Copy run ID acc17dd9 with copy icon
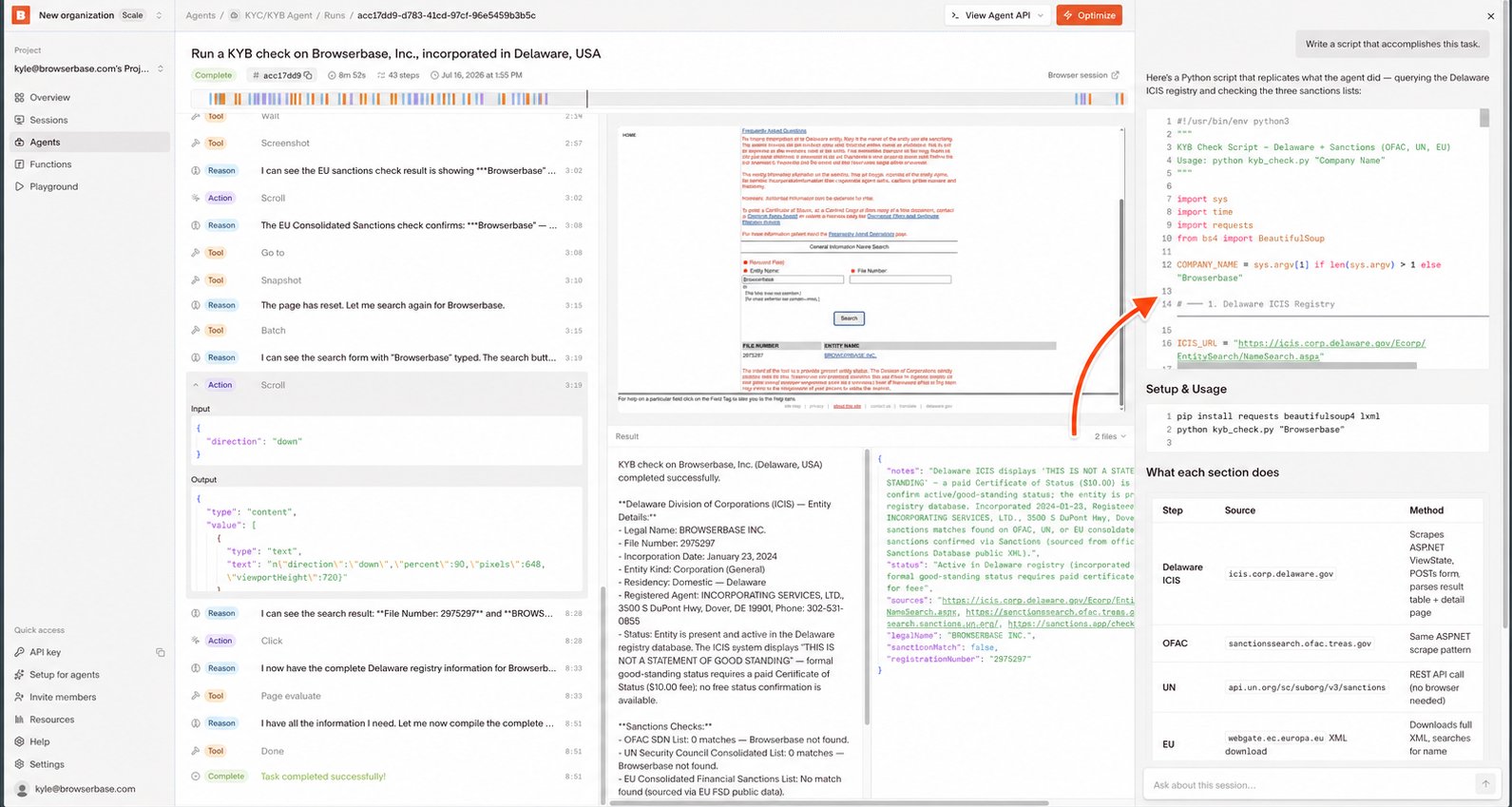 (308, 75)
